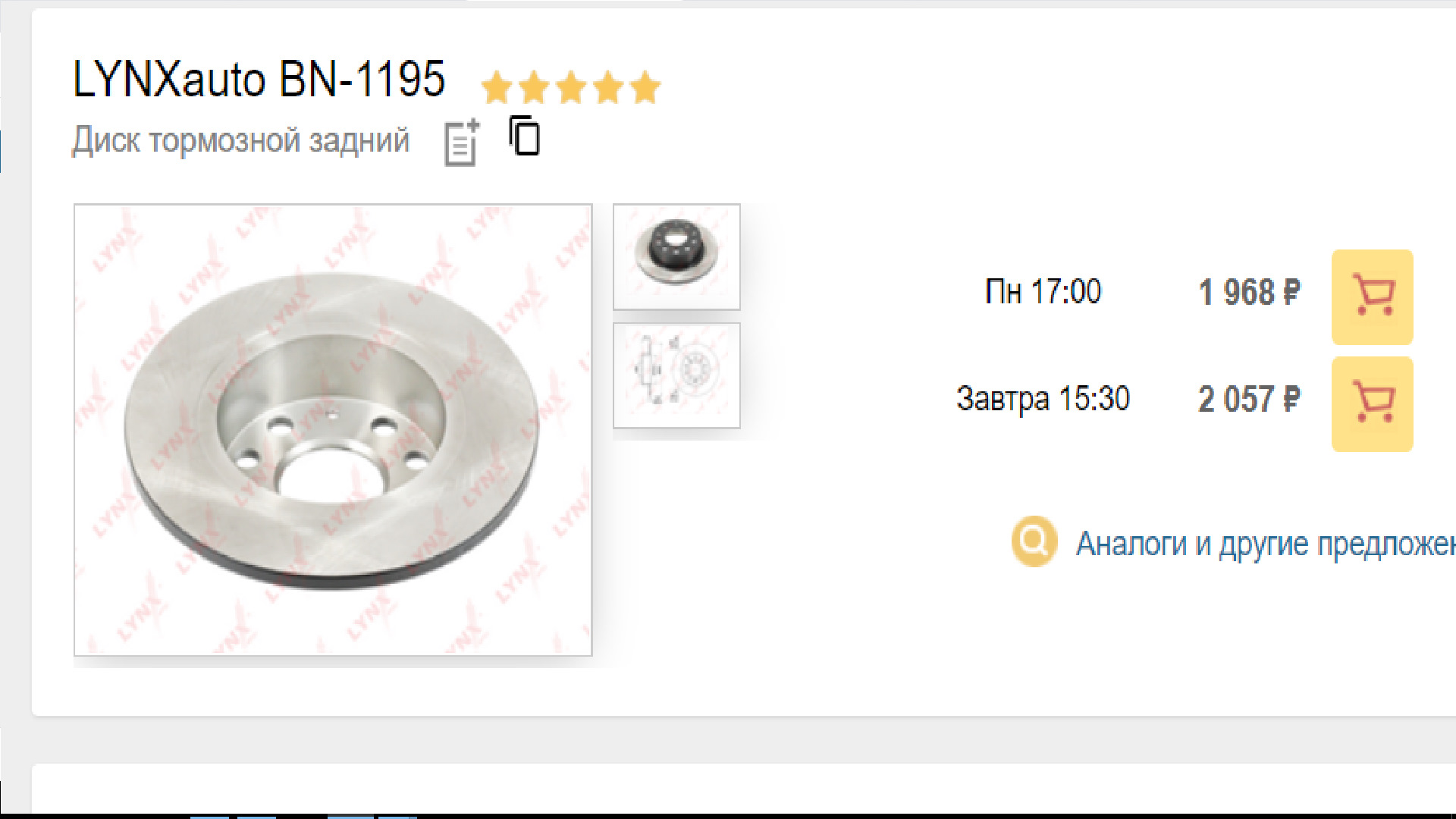Image resolution: width=1456 pixels, height=819 pixels.
Task: Select the technical drawing thumbnail
Action: click(x=676, y=375)
